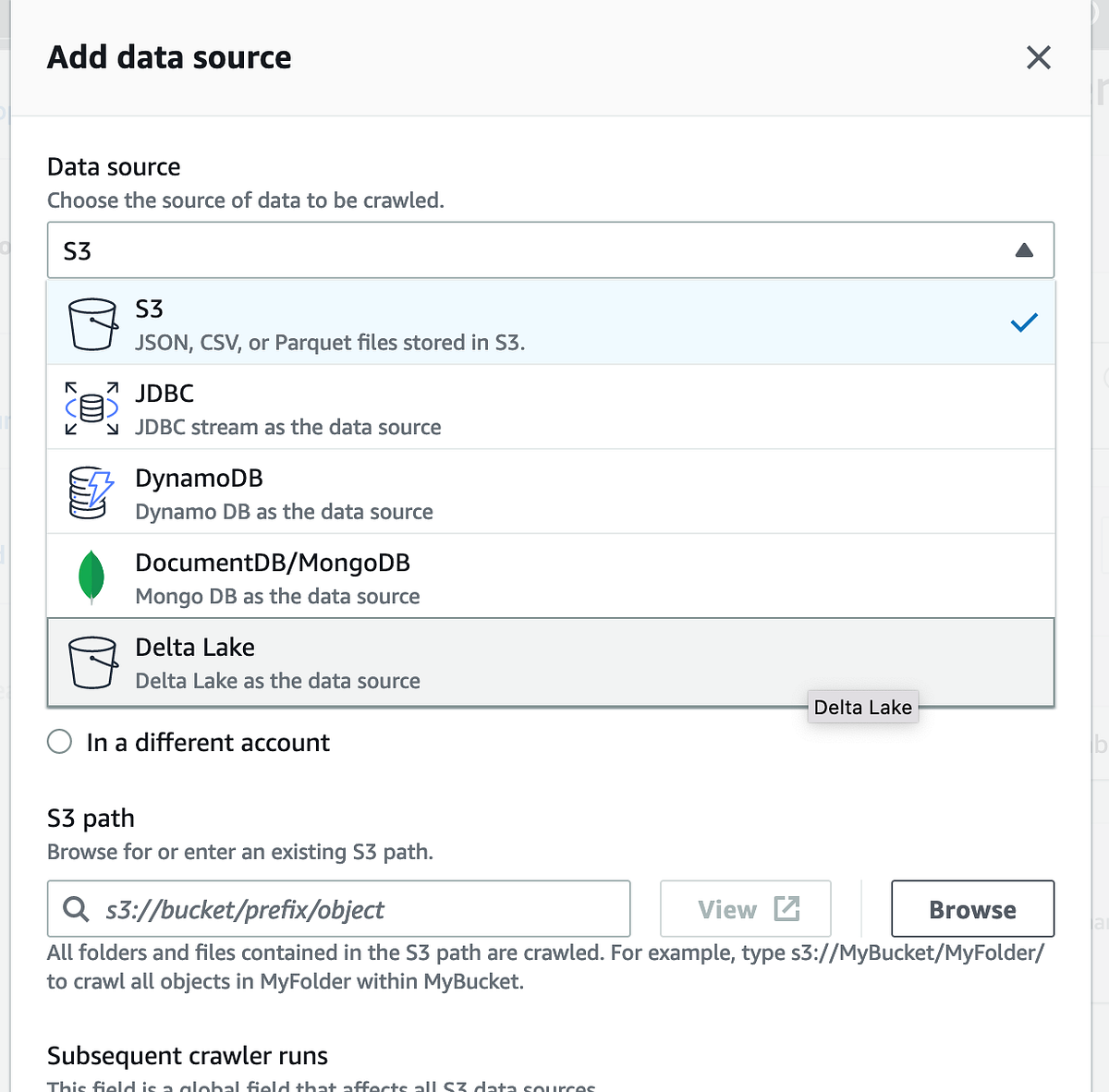
Task: Click the View button
Action: click(x=744, y=909)
